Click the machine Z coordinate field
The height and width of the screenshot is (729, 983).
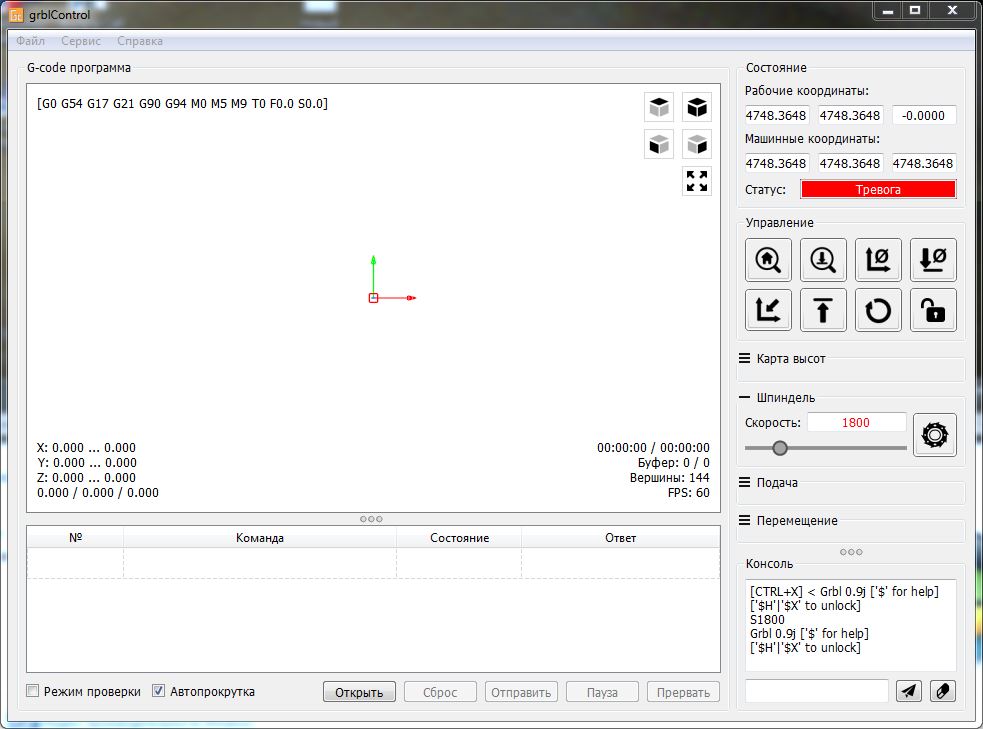tap(923, 164)
